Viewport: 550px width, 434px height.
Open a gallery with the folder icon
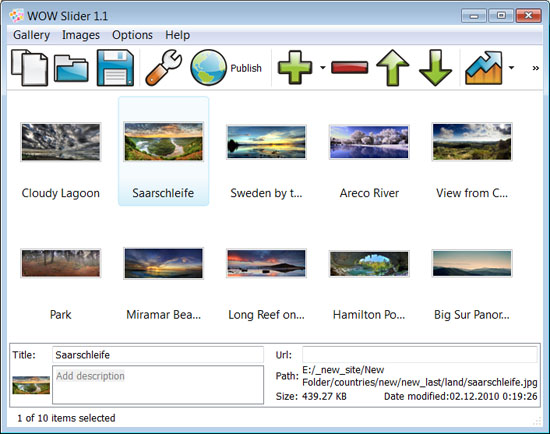(x=71, y=68)
